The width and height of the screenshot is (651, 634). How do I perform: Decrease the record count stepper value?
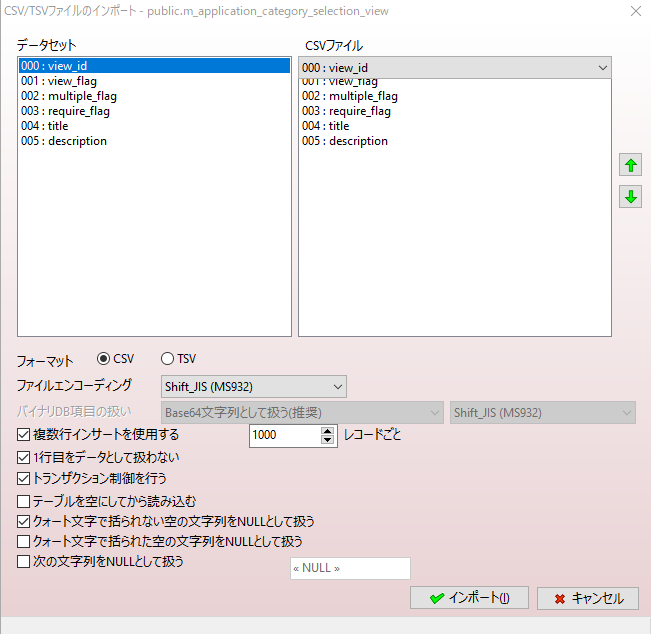coord(327,440)
